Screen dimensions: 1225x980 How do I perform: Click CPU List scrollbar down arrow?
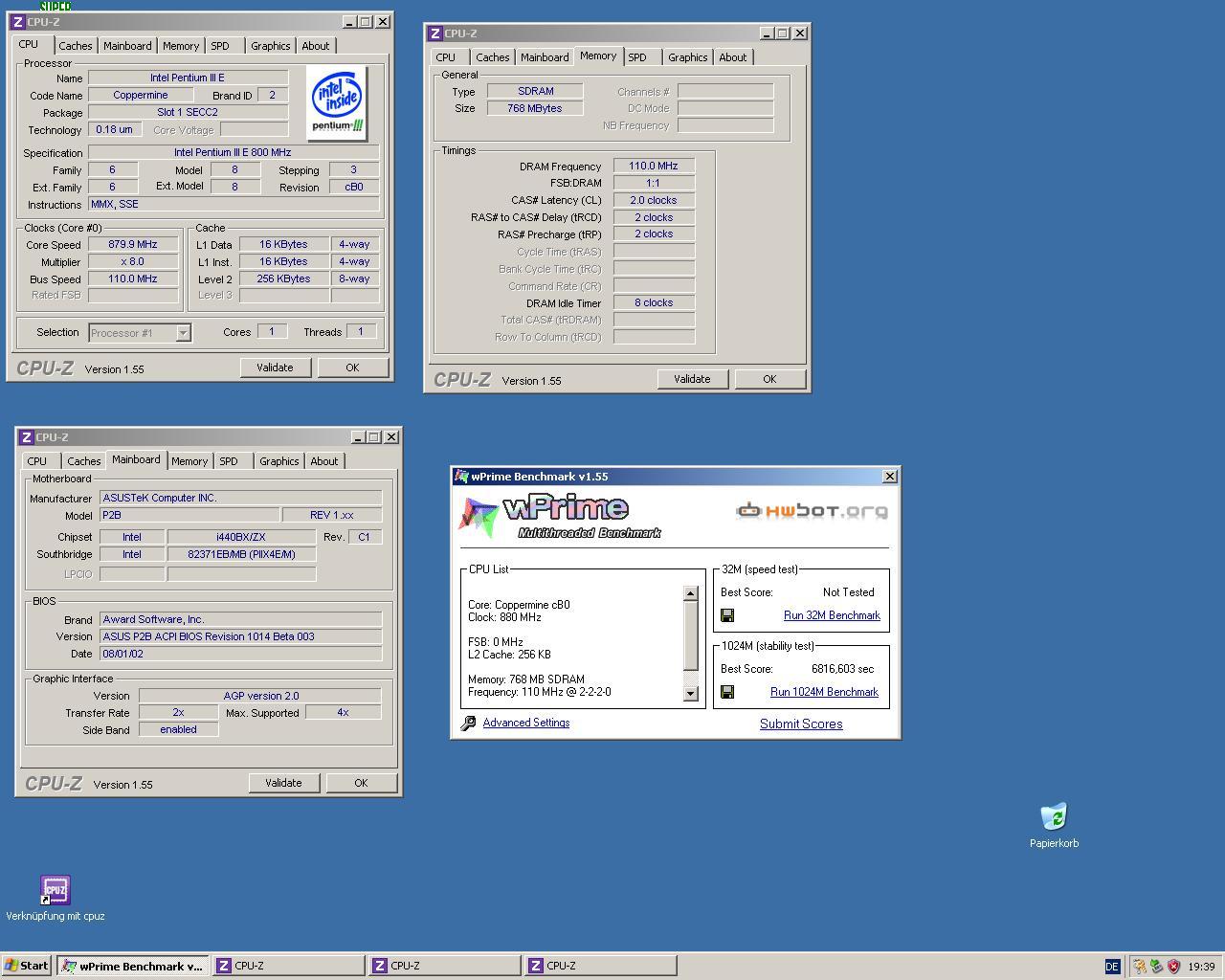[691, 694]
